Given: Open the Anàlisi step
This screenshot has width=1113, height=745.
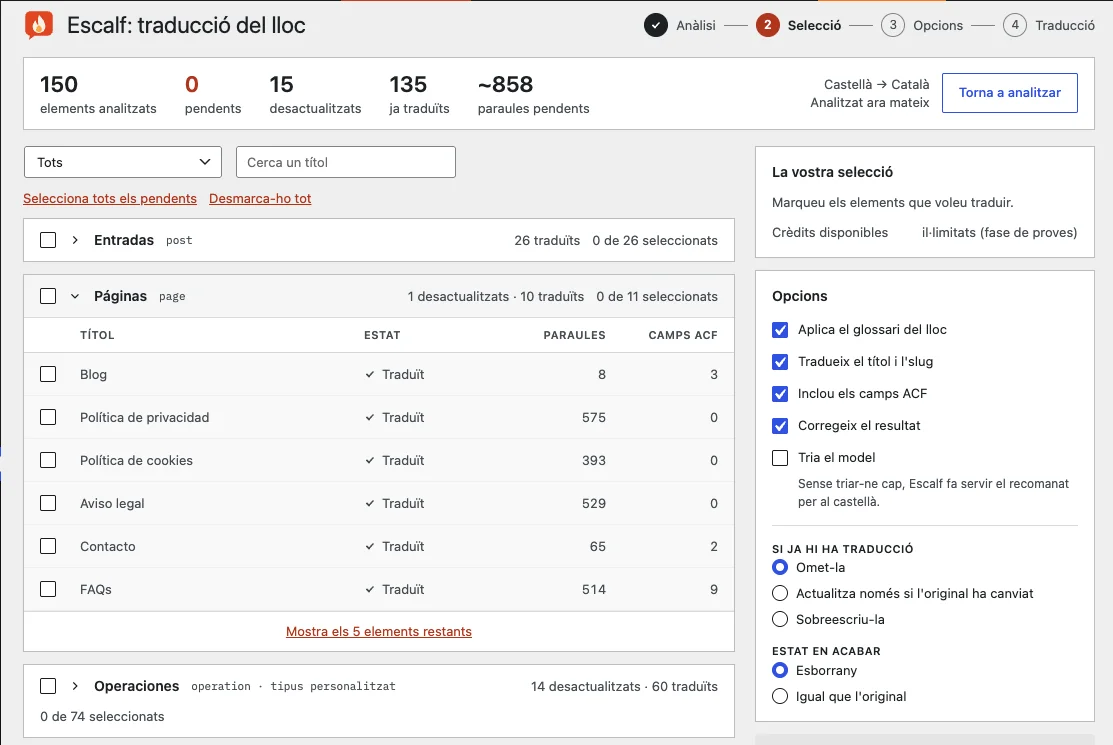Looking at the screenshot, I should tap(696, 26).
